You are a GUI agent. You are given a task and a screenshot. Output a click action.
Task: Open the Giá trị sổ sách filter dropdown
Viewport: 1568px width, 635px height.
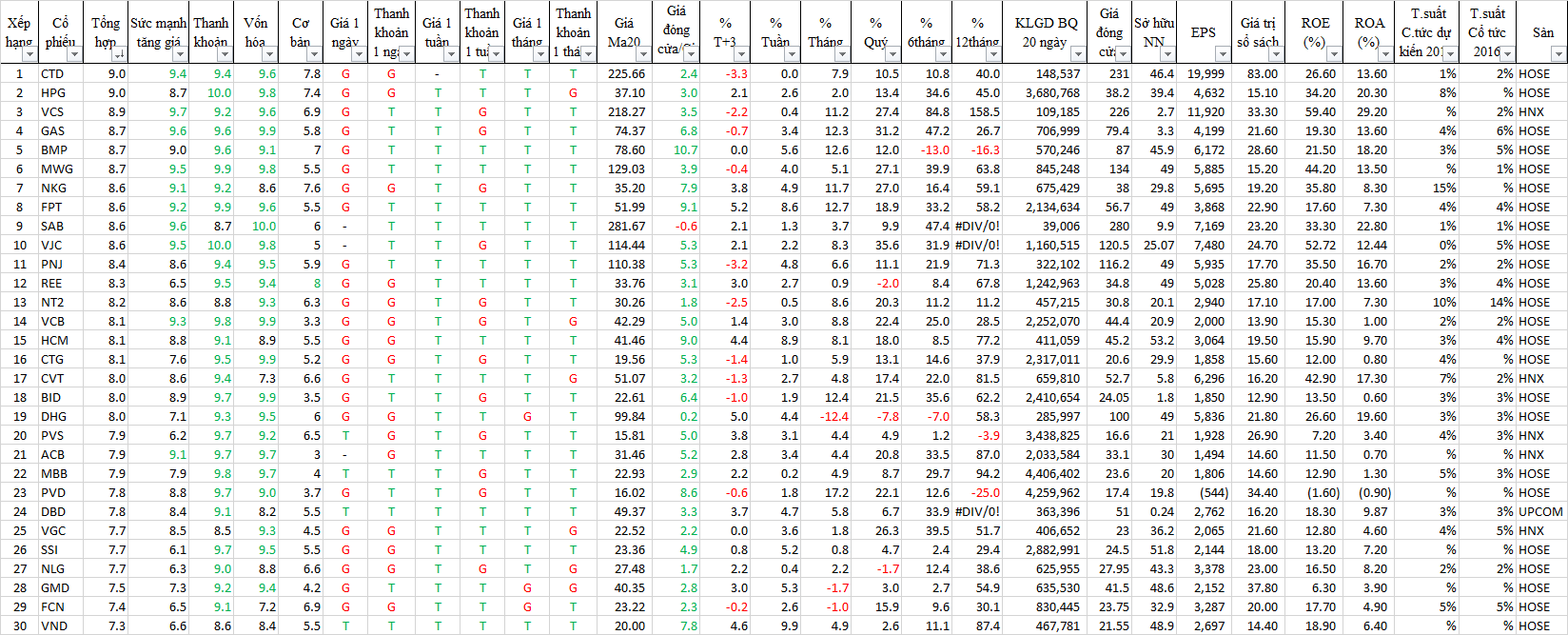tap(1275, 54)
